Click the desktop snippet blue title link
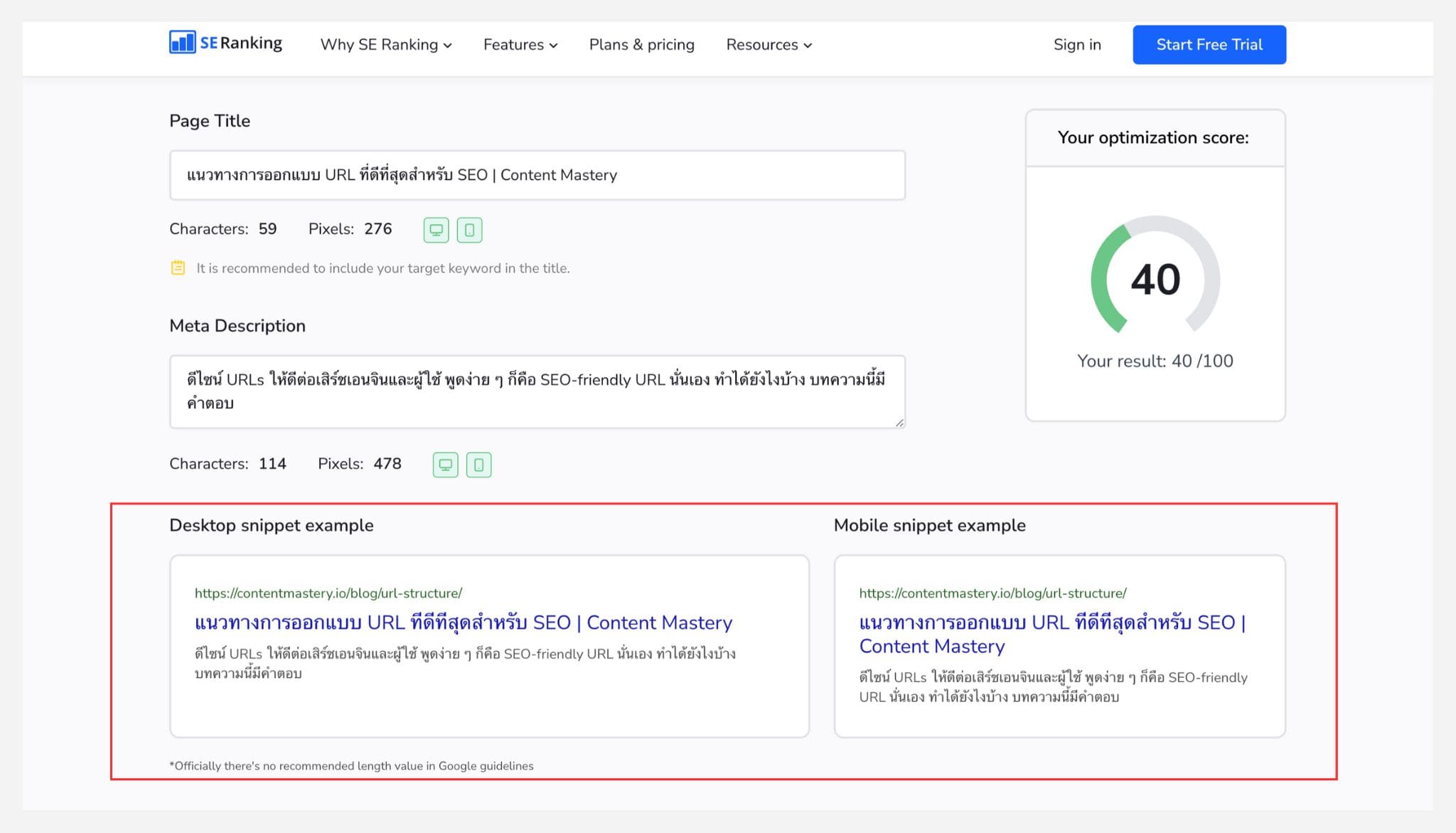Viewport: 1456px width, 833px height. (x=464, y=622)
